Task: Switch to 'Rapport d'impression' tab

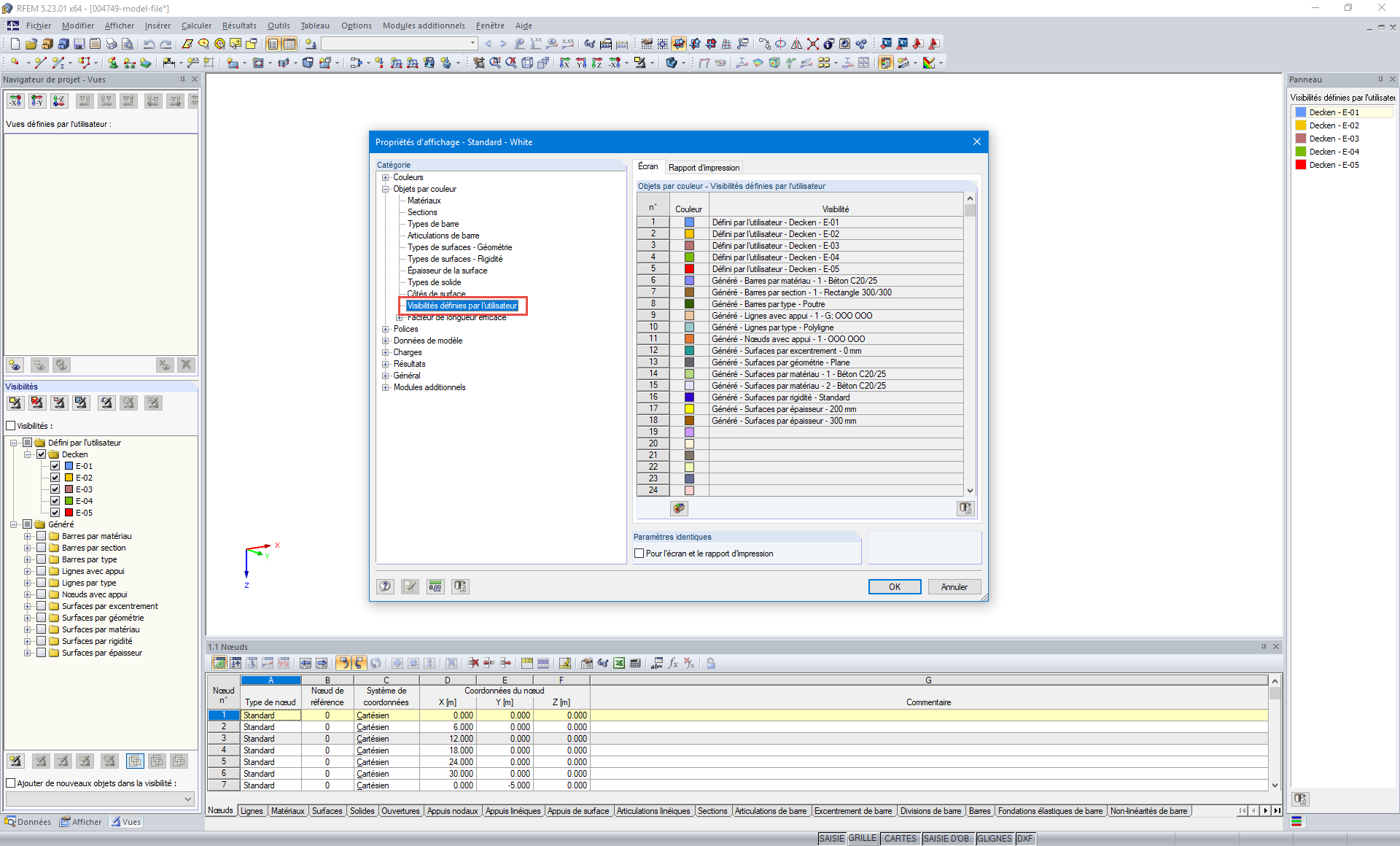Action: (x=704, y=168)
